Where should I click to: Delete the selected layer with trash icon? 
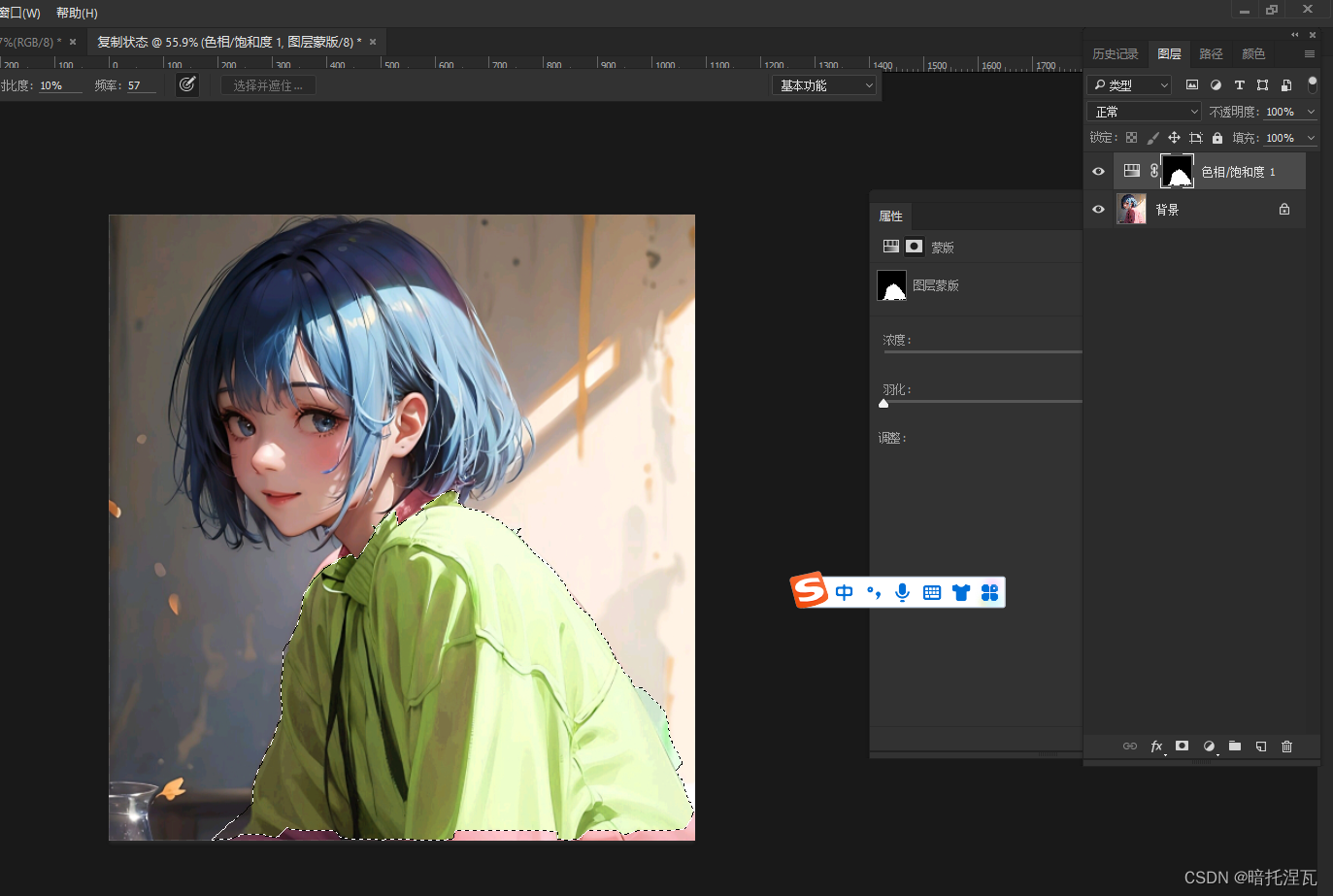pos(1287,747)
